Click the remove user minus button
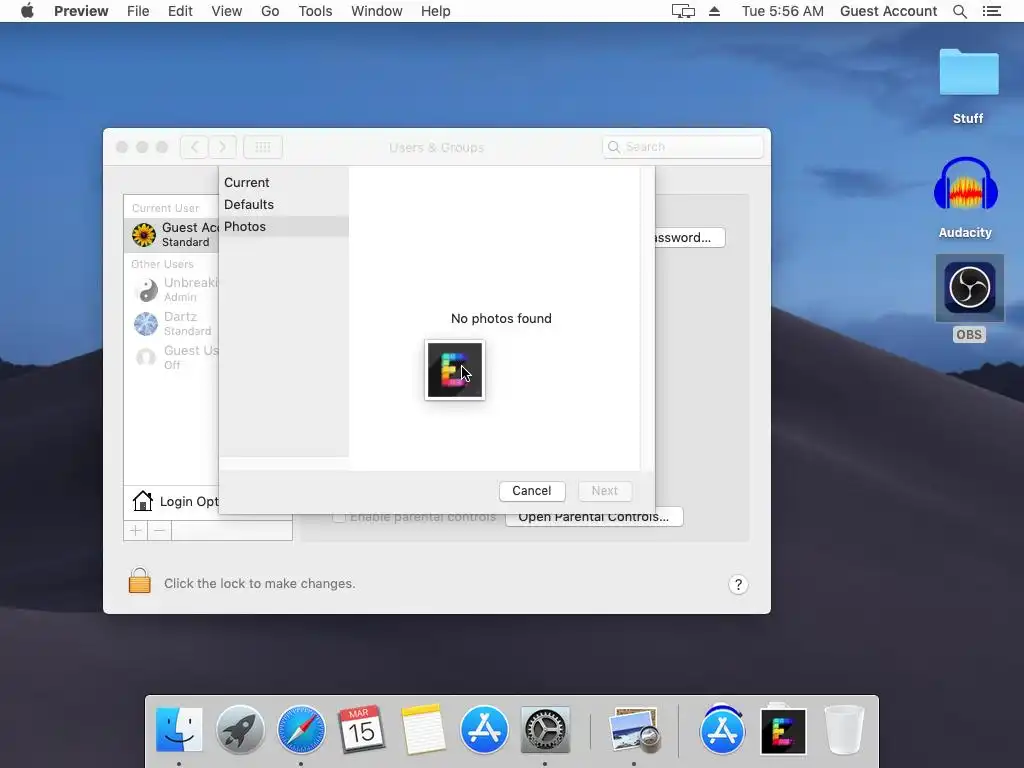1024x768 pixels. click(x=159, y=530)
